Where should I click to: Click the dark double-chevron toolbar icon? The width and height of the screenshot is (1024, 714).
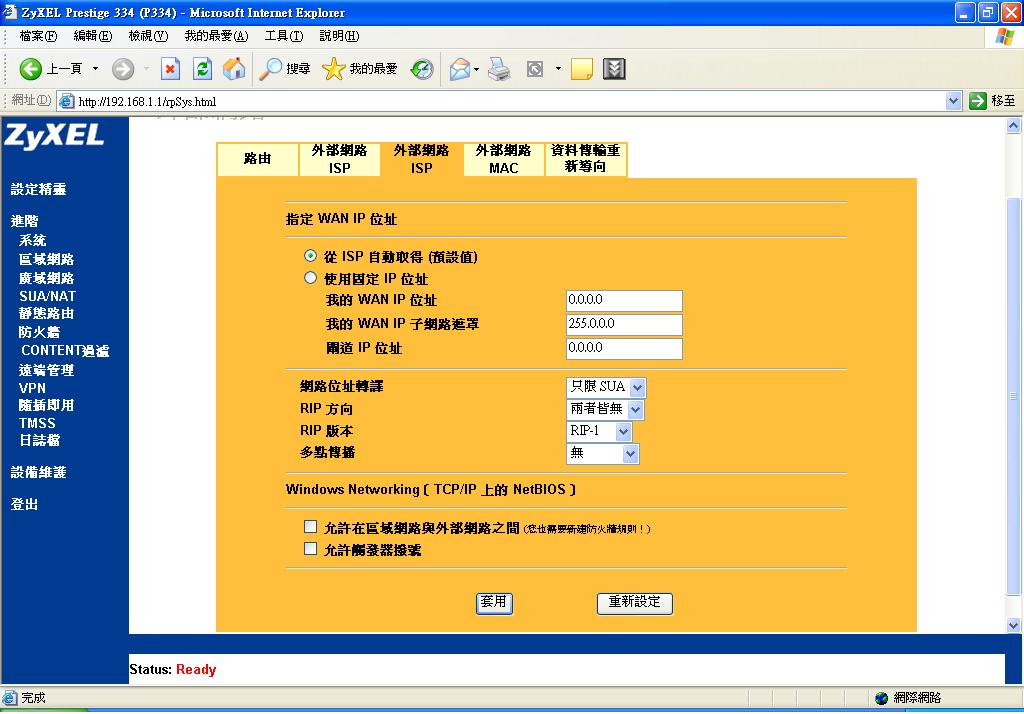pyautogui.click(x=614, y=69)
